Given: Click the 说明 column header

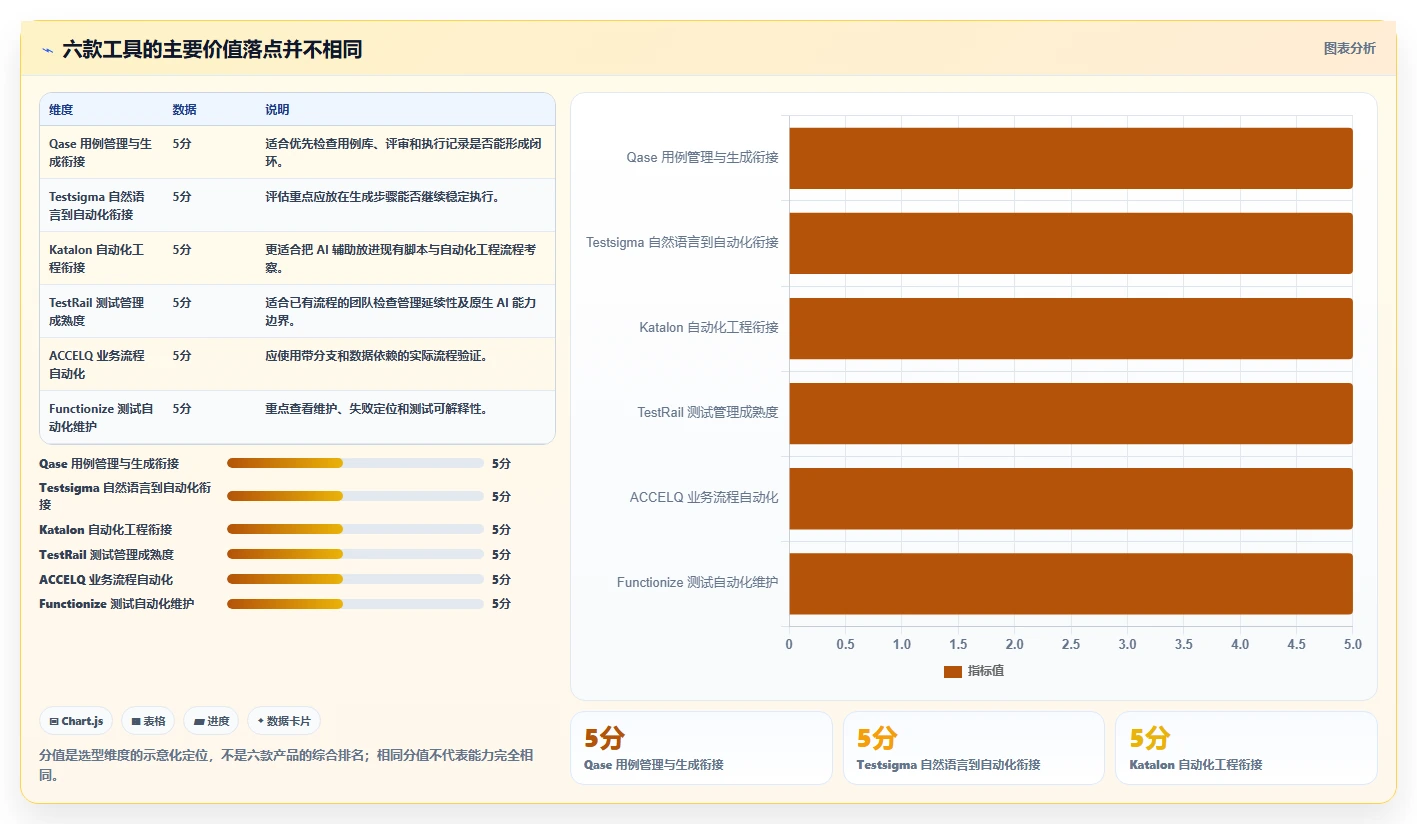Looking at the screenshot, I should [277, 110].
